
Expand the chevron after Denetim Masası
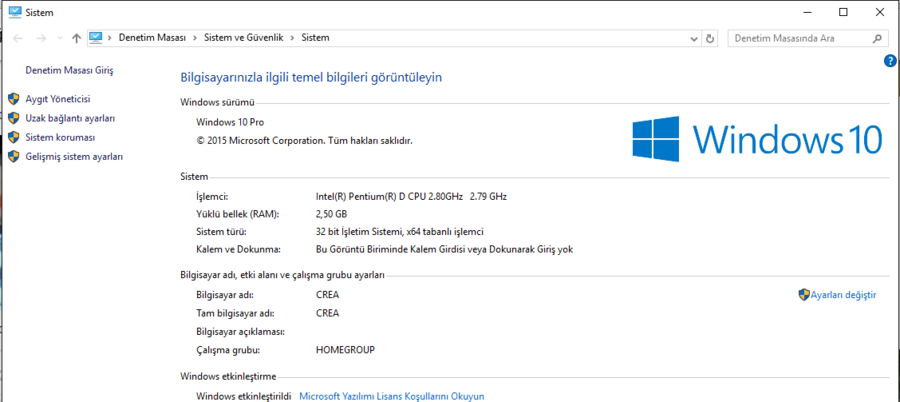pyautogui.click(x=195, y=38)
